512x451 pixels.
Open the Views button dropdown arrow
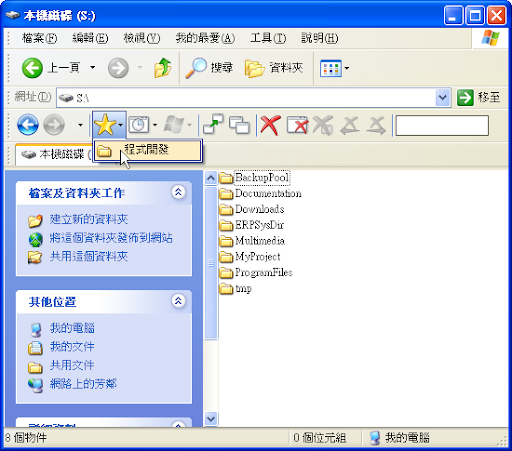347,68
